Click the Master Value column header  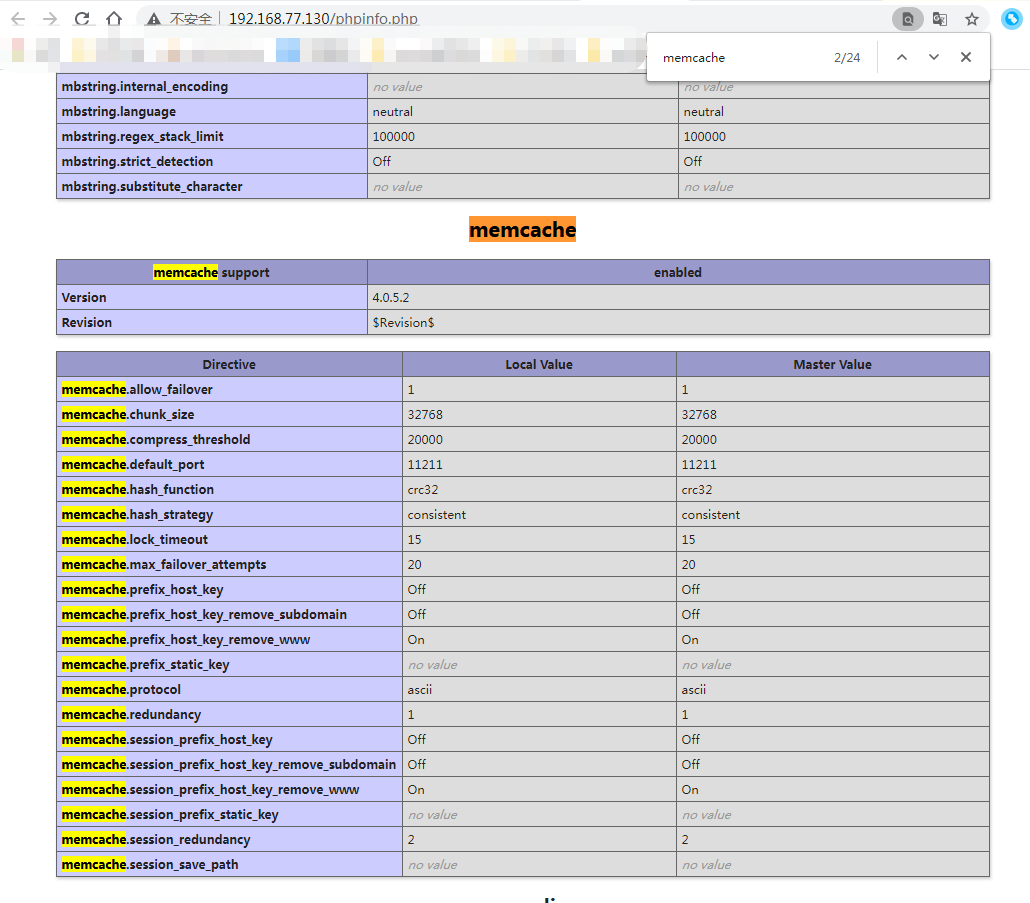click(832, 364)
